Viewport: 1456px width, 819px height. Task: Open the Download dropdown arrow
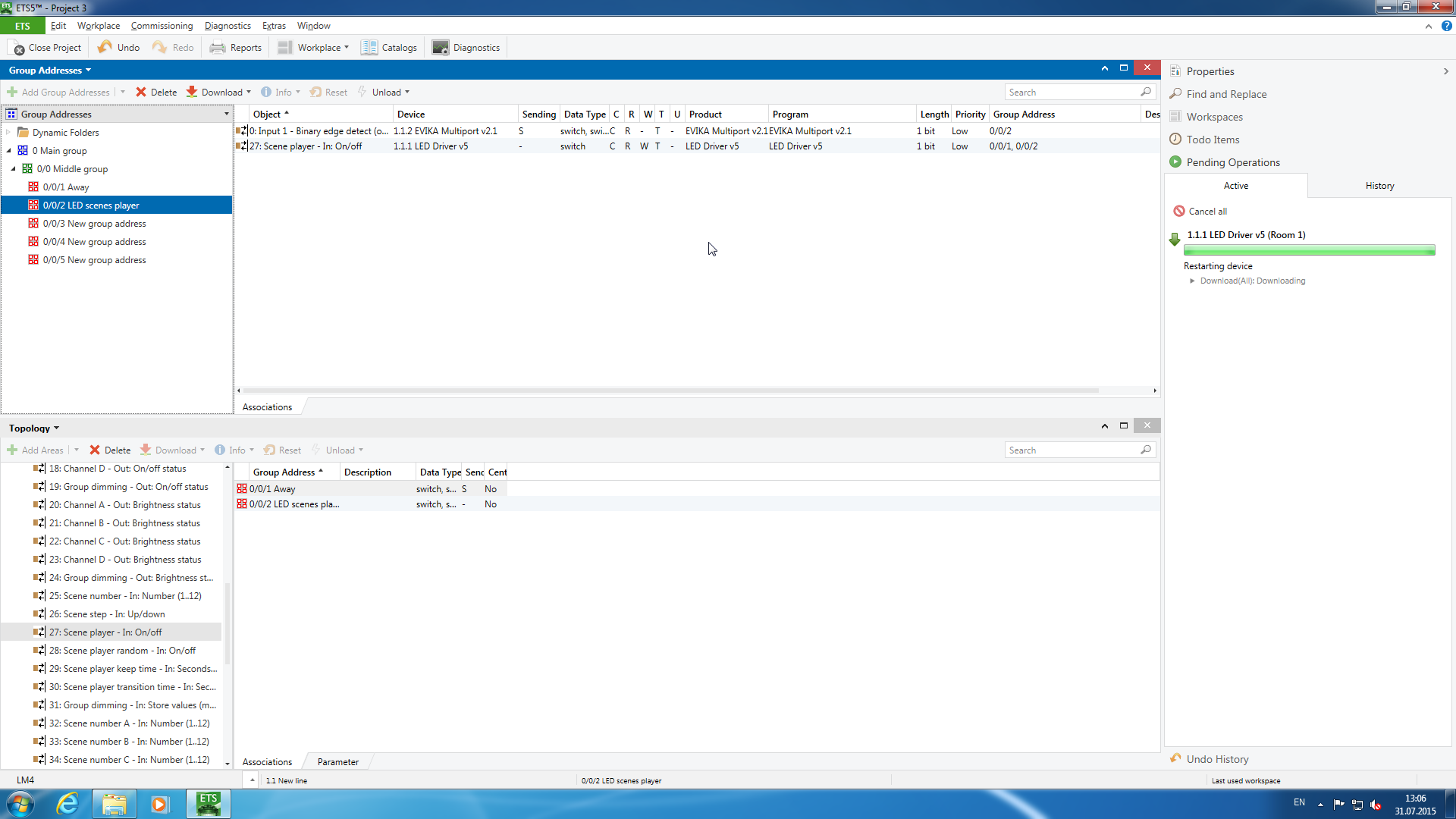(x=249, y=93)
